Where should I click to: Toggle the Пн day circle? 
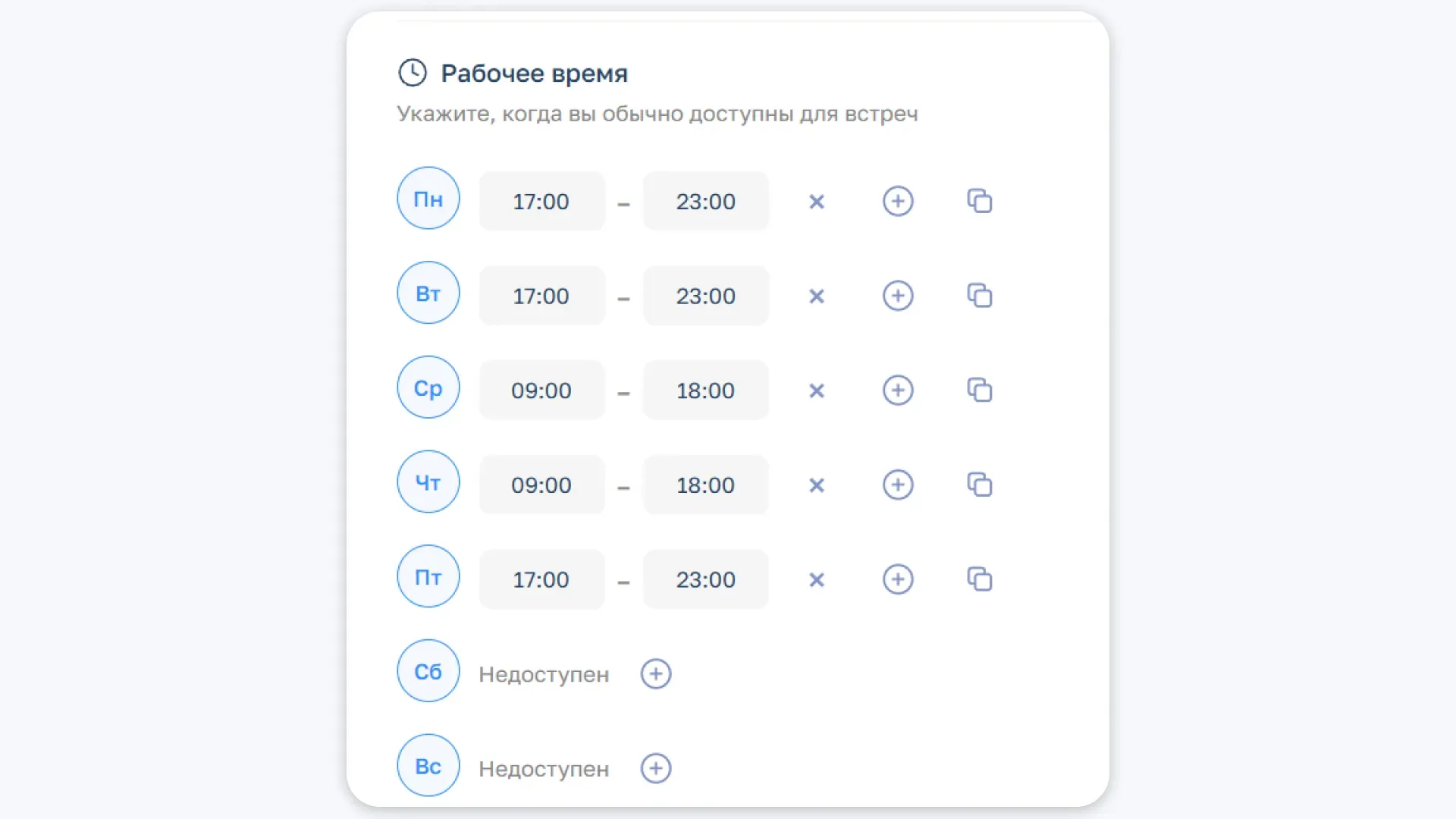coord(428,198)
